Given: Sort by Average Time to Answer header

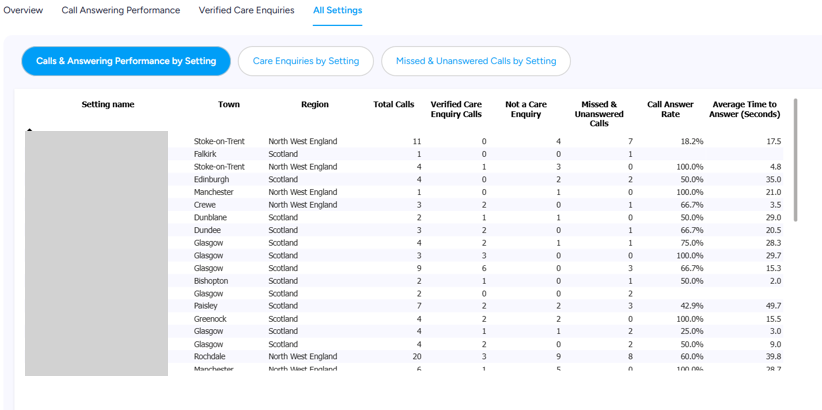Looking at the screenshot, I should (744, 109).
